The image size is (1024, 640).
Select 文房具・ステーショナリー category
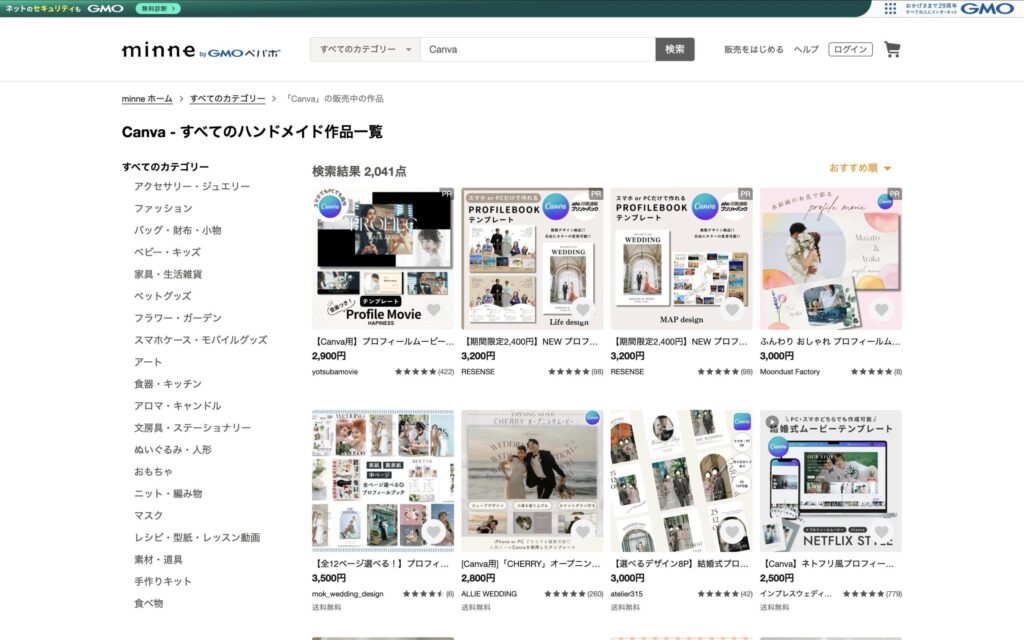tap(193, 428)
